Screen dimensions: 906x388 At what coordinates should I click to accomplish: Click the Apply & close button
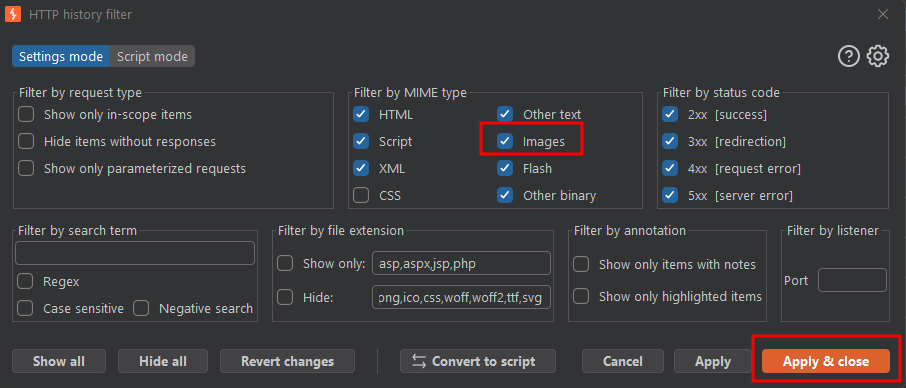pyautogui.click(x=826, y=361)
